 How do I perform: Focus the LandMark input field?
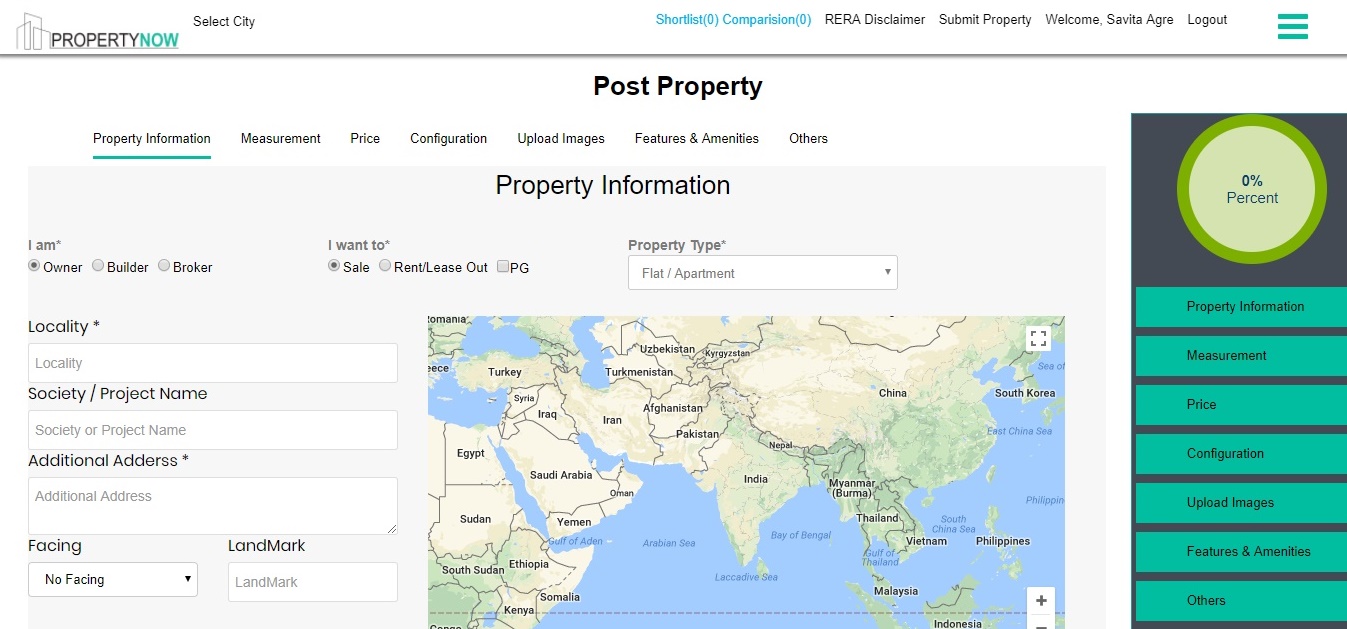(x=313, y=582)
